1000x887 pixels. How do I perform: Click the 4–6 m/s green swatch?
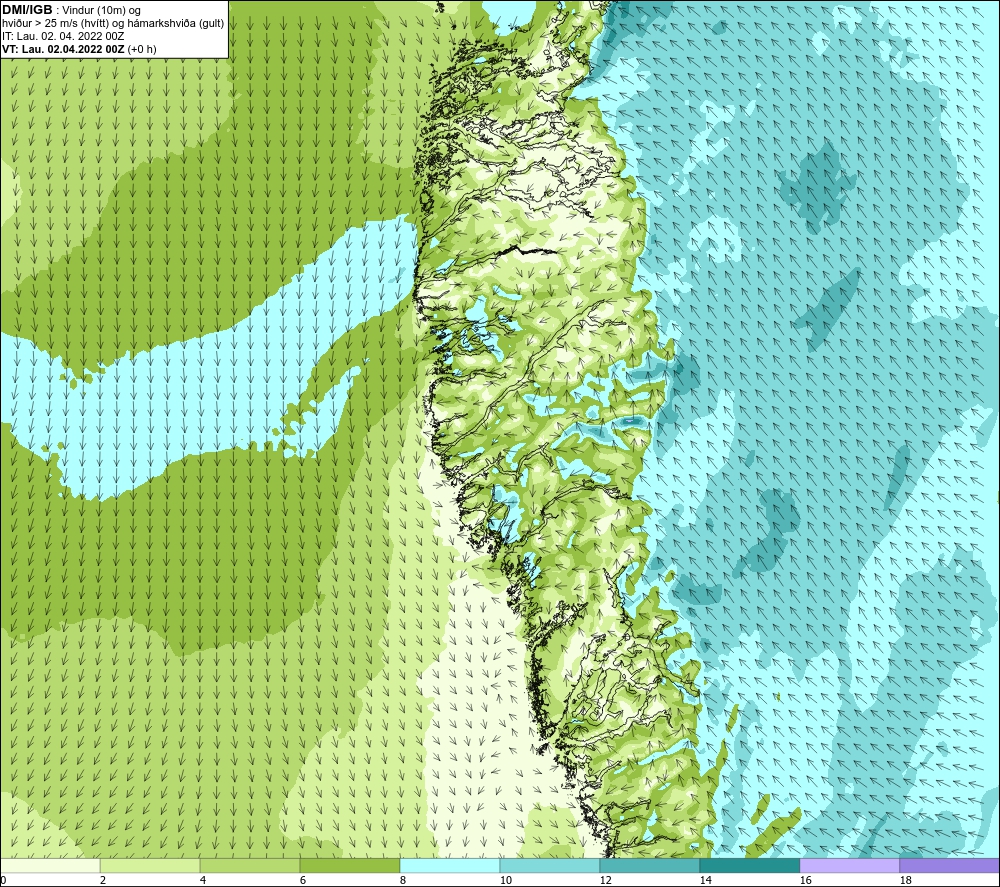pos(250,865)
